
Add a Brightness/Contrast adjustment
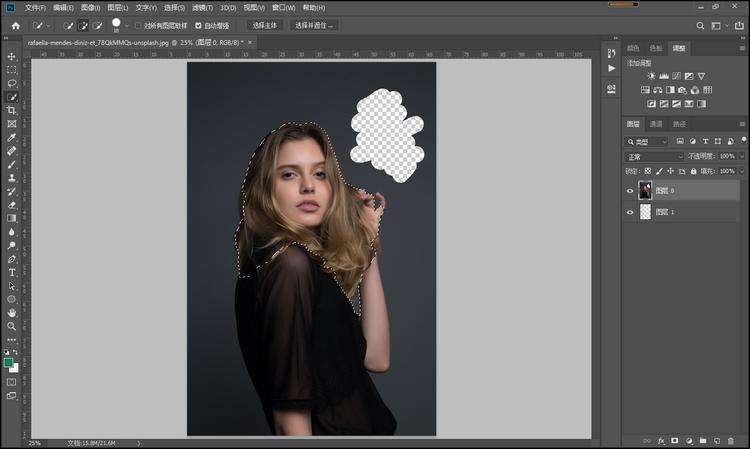651,76
